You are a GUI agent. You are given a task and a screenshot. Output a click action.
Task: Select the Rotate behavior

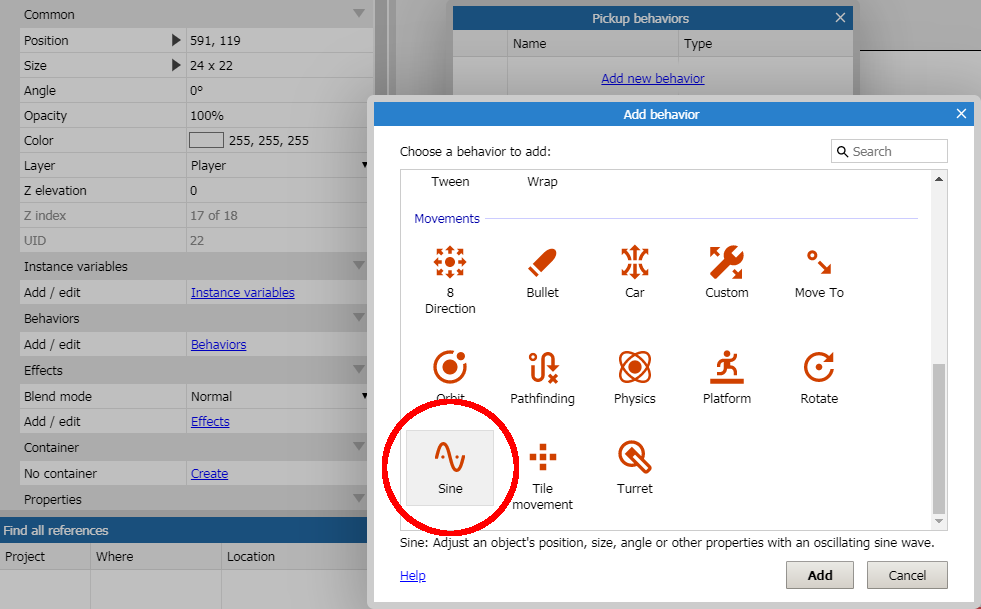pyautogui.click(x=819, y=368)
